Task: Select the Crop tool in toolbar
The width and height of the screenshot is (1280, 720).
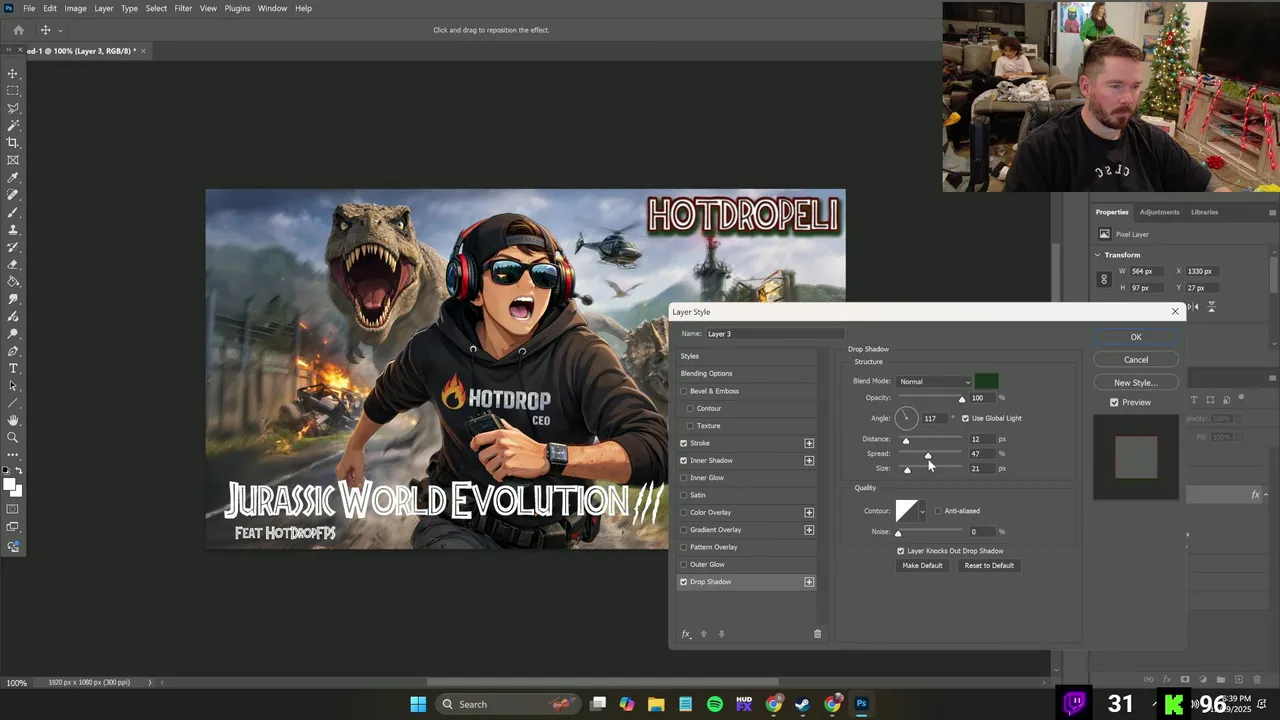Action: (x=13, y=143)
